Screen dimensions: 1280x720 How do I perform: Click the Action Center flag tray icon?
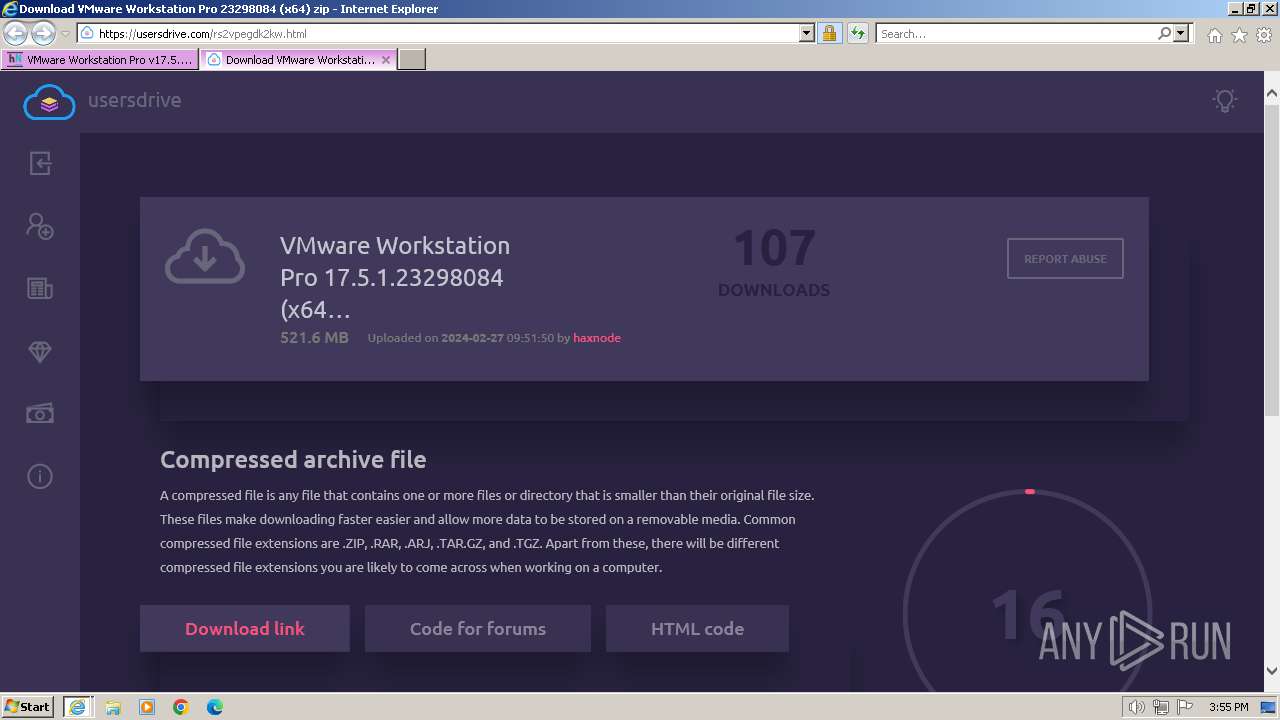(1185, 707)
